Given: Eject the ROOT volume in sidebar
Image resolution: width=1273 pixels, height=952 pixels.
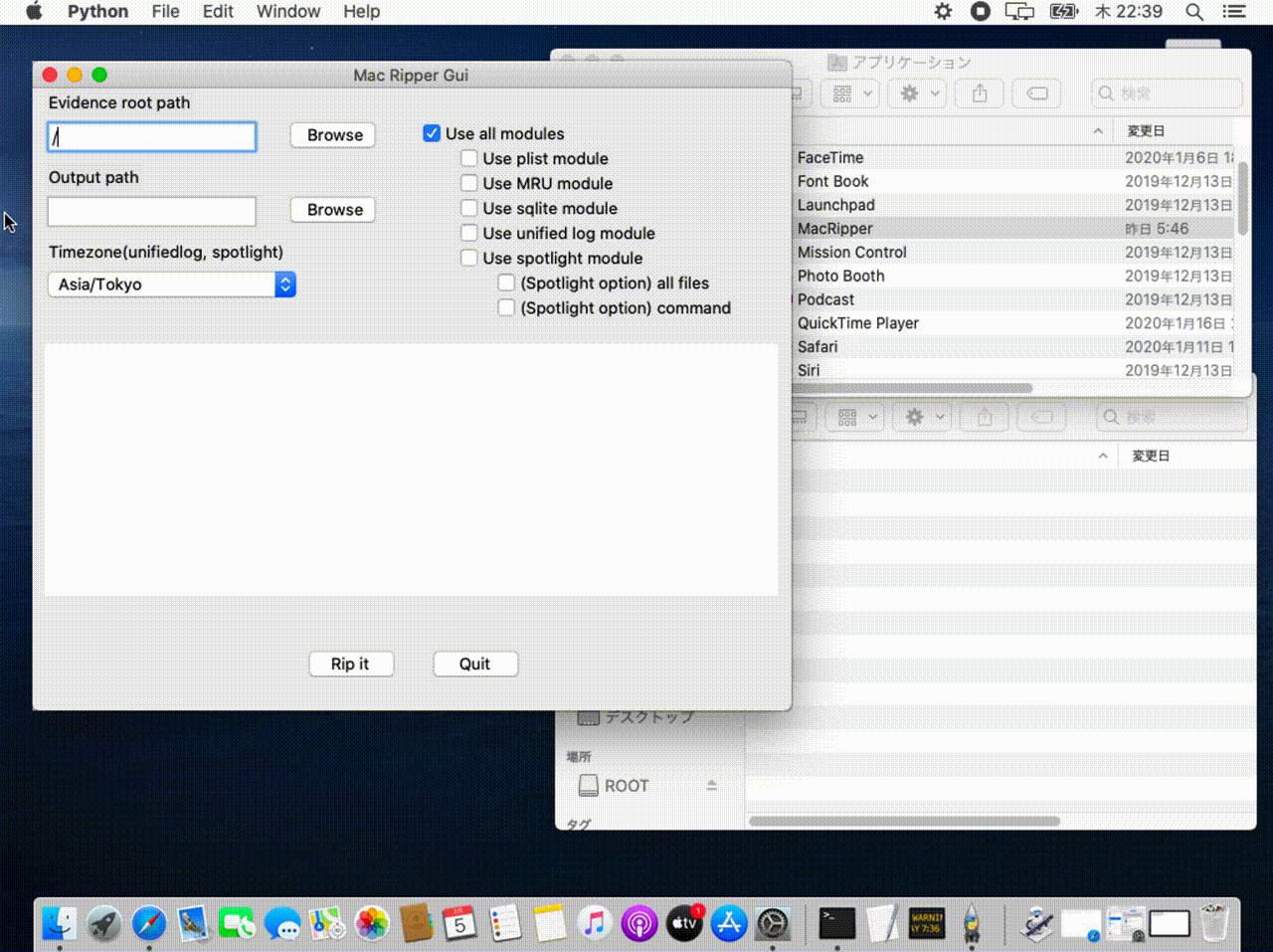Looking at the screenshot, I should (712, 786).
